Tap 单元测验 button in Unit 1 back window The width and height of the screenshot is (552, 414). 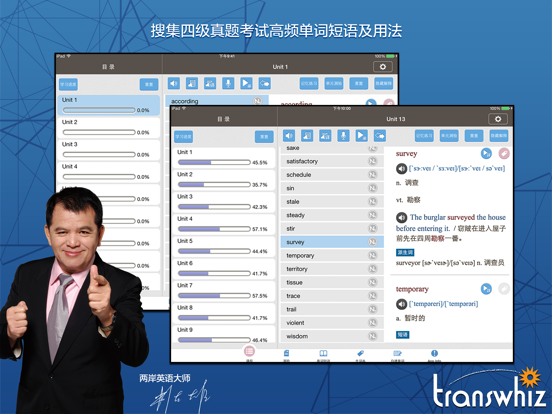point(334,83)
